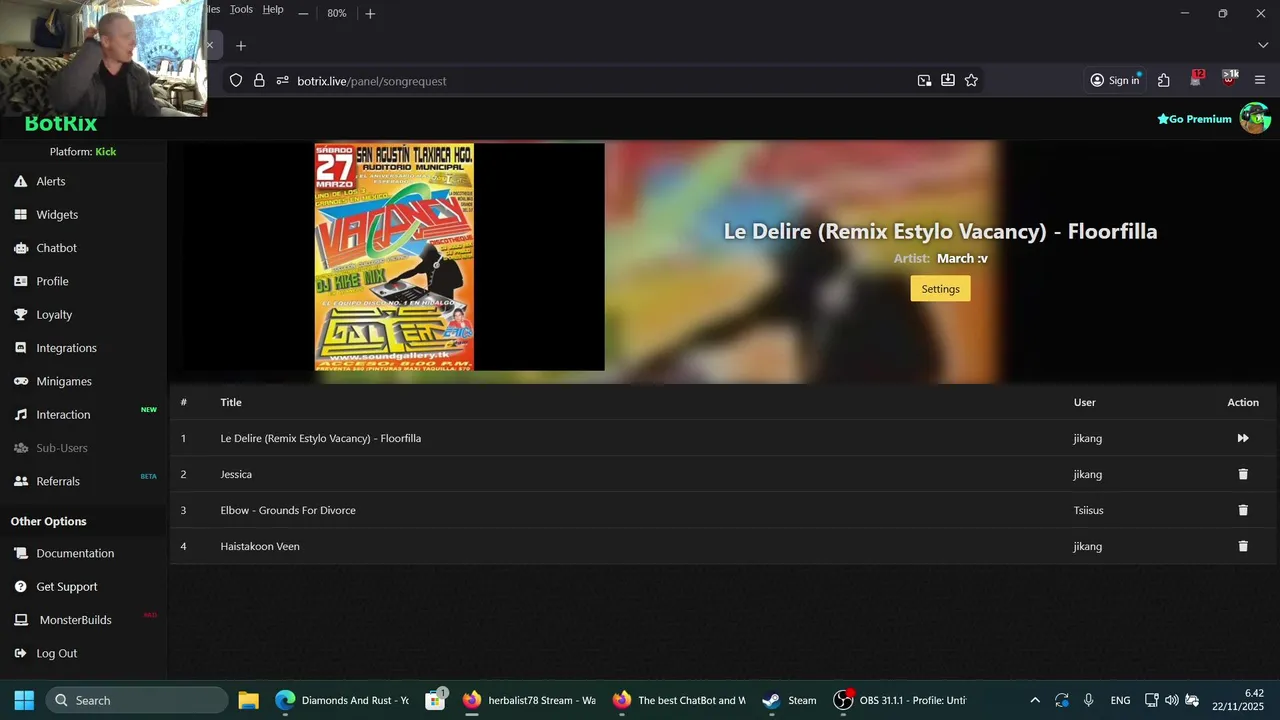Viewport: 1280px width, 720px height.
Task: Click the extension icon with 12 badge
Action: (1197, 79)
